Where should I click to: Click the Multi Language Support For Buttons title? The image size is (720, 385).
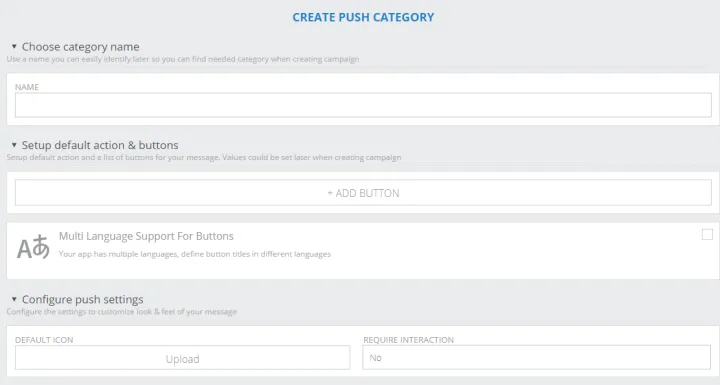146,236
